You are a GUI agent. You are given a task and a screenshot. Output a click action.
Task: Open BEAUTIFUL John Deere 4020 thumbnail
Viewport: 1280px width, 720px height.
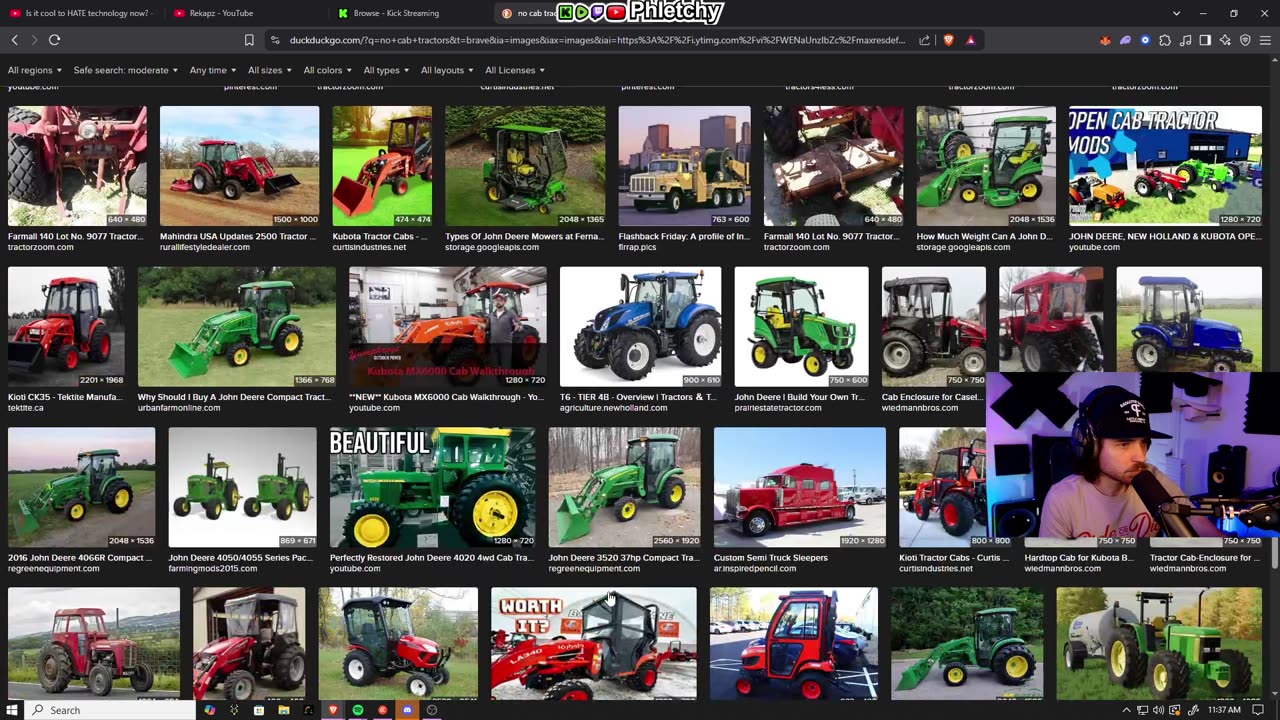(432, 487)
